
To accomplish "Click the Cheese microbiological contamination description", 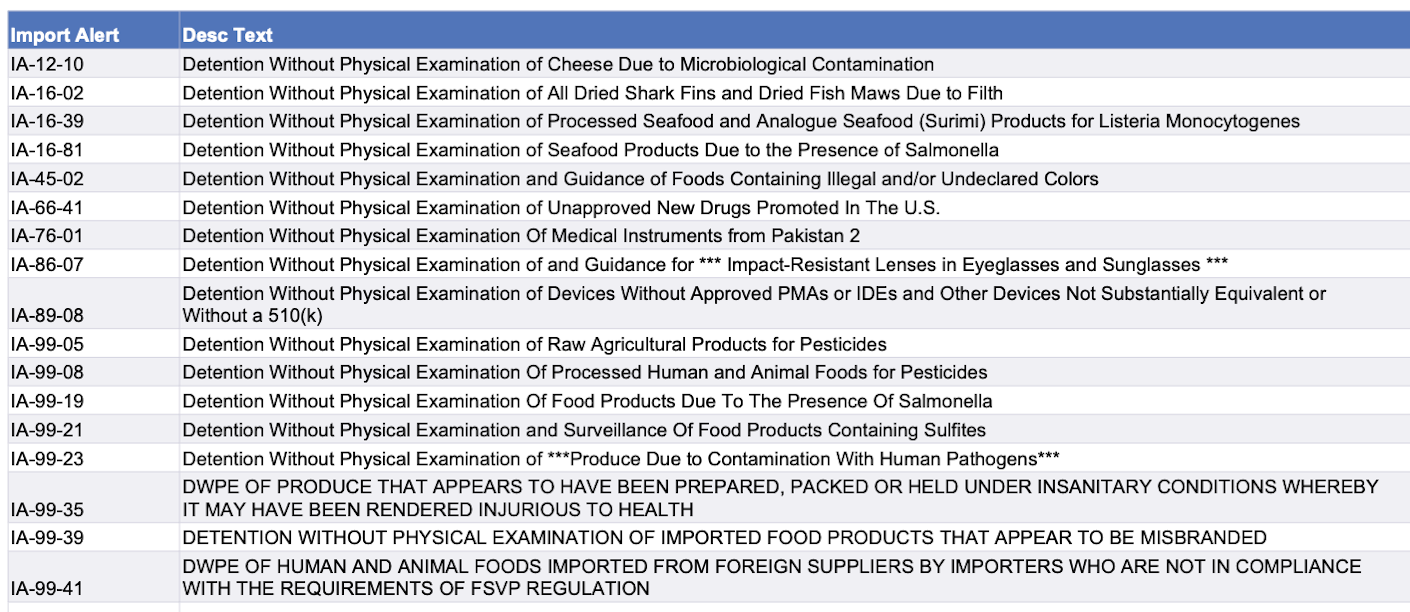I will (x=557, y=65).
